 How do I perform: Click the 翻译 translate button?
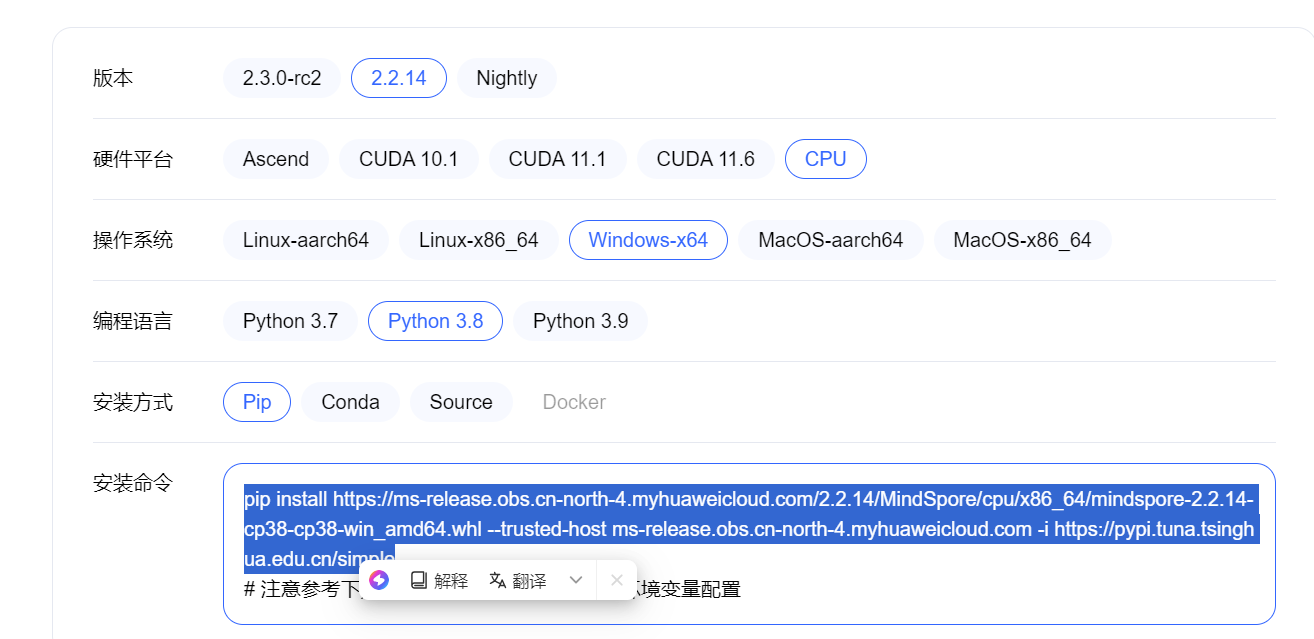(517, 580)
